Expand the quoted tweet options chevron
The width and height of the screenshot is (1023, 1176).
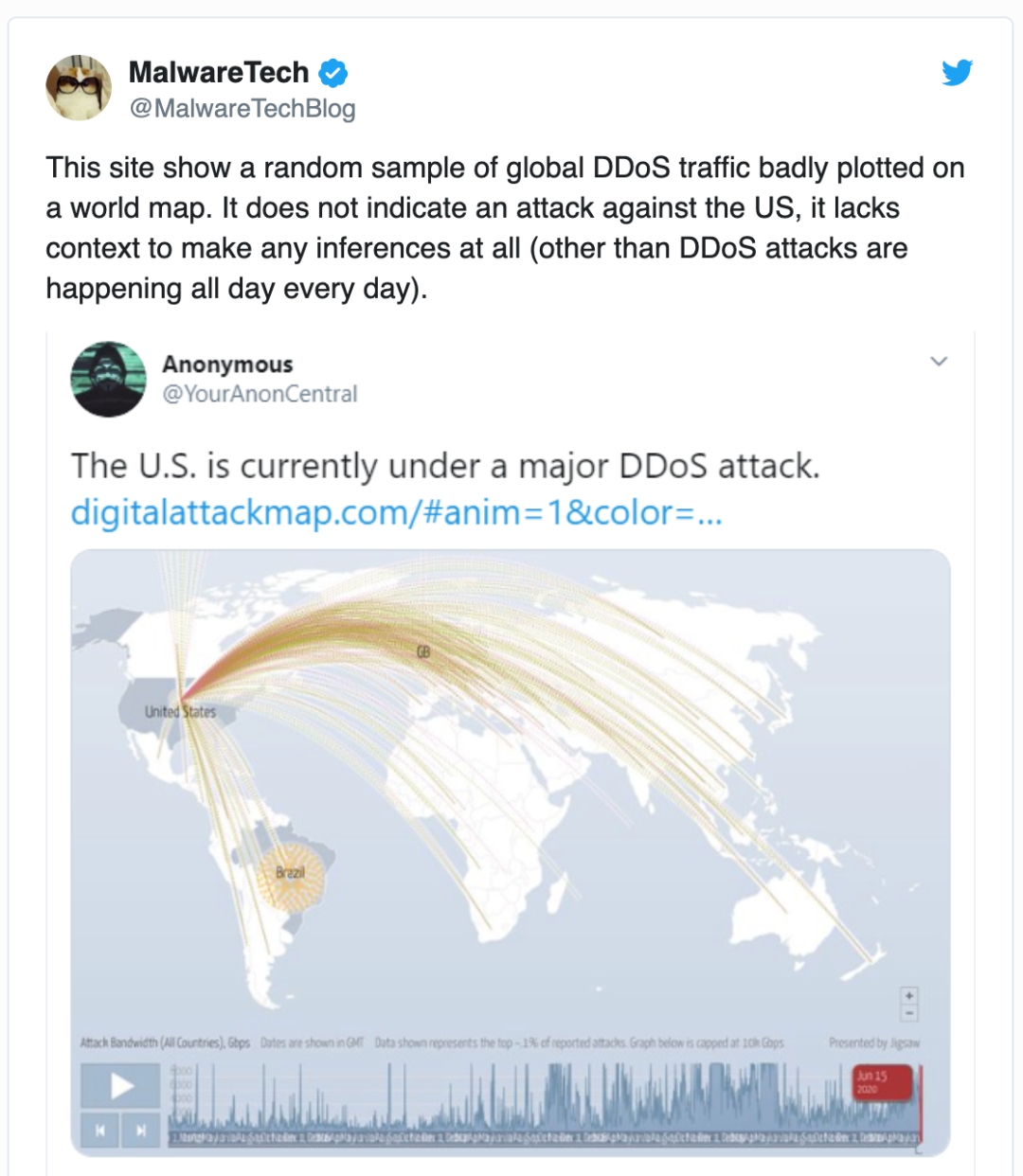tap(939, 361)
